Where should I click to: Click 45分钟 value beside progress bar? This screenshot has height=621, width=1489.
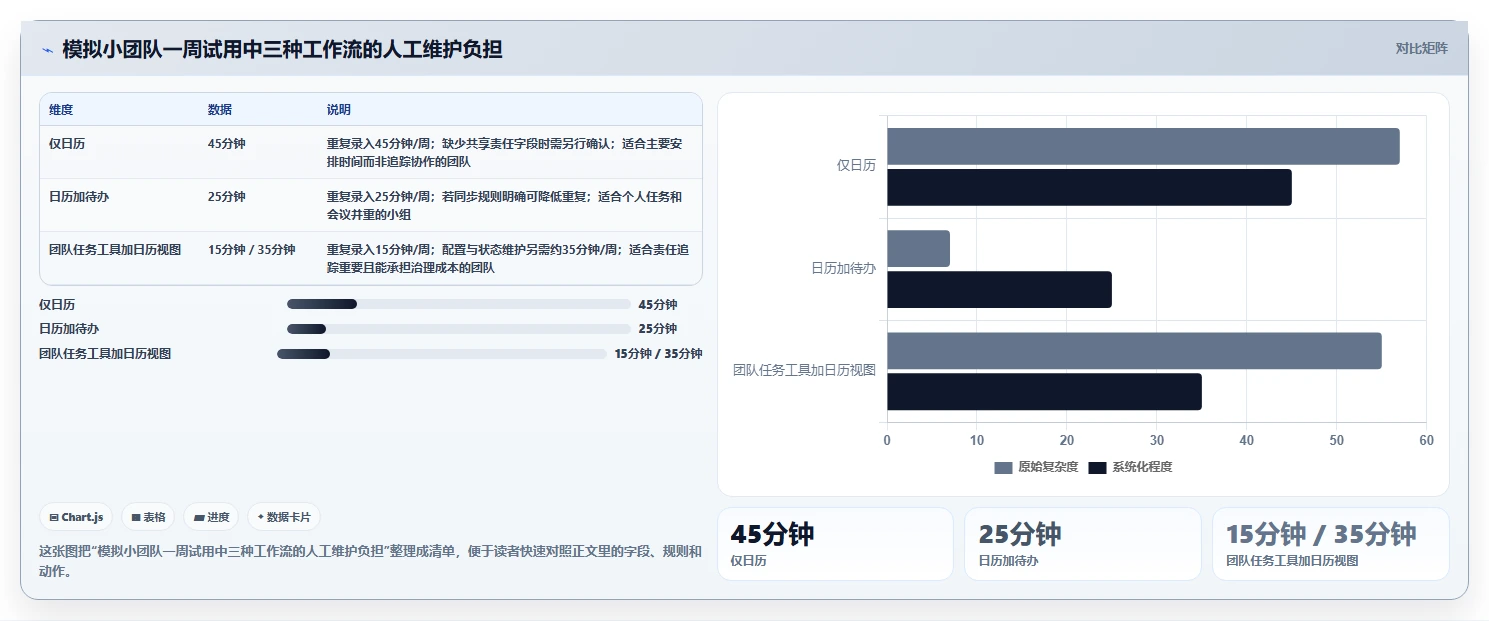click(x=658, y=305)
